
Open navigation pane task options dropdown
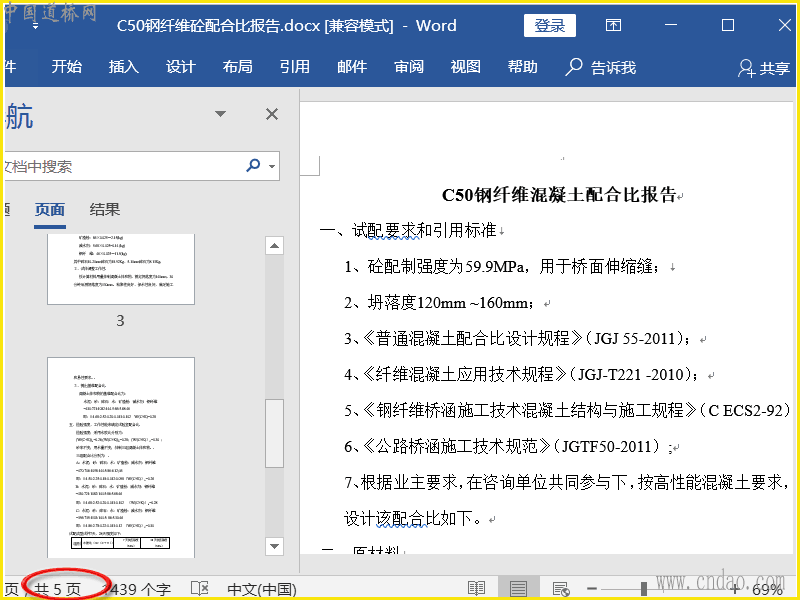tap(220, 114)
